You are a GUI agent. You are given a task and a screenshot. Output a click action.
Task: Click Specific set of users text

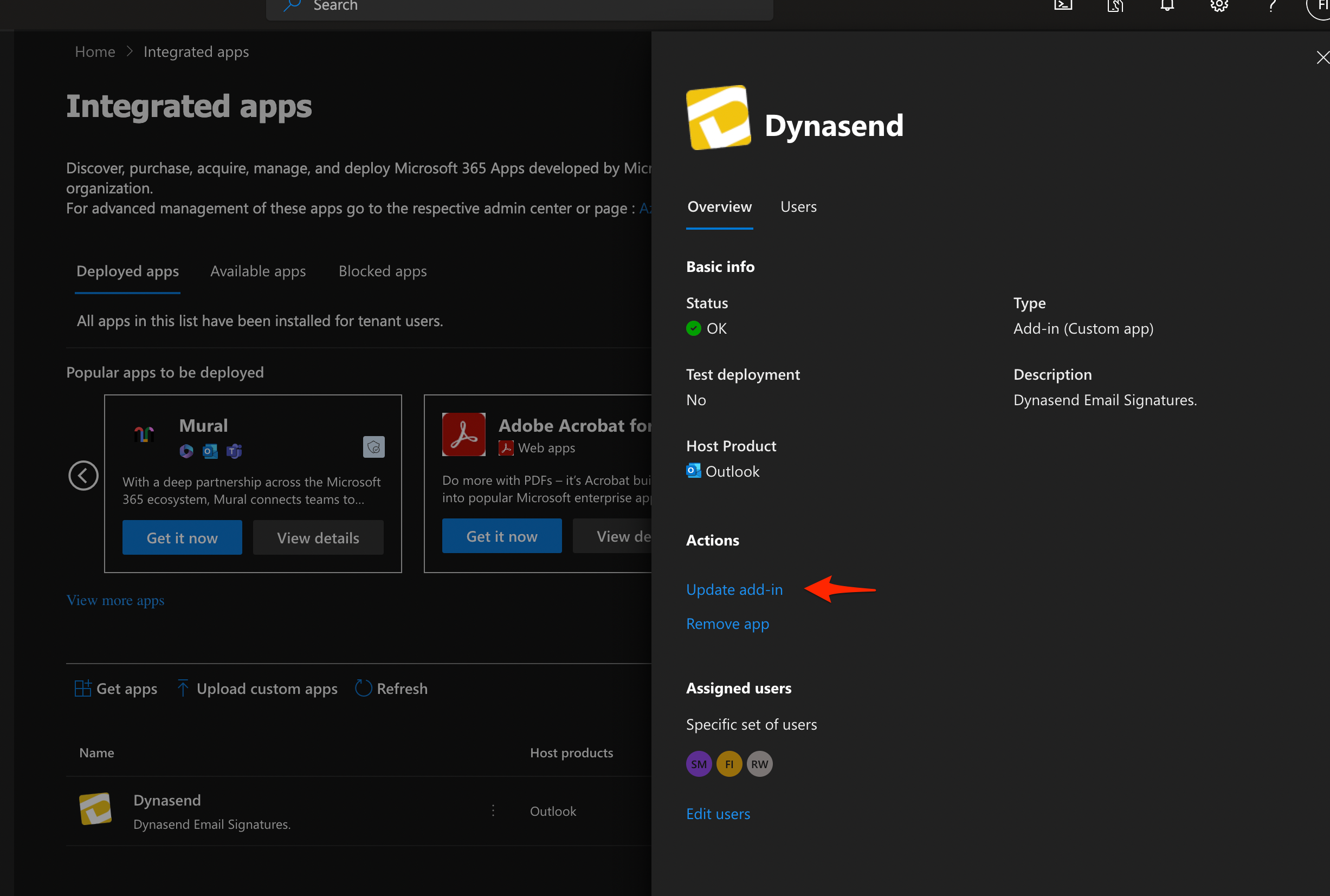click(752, 725)
